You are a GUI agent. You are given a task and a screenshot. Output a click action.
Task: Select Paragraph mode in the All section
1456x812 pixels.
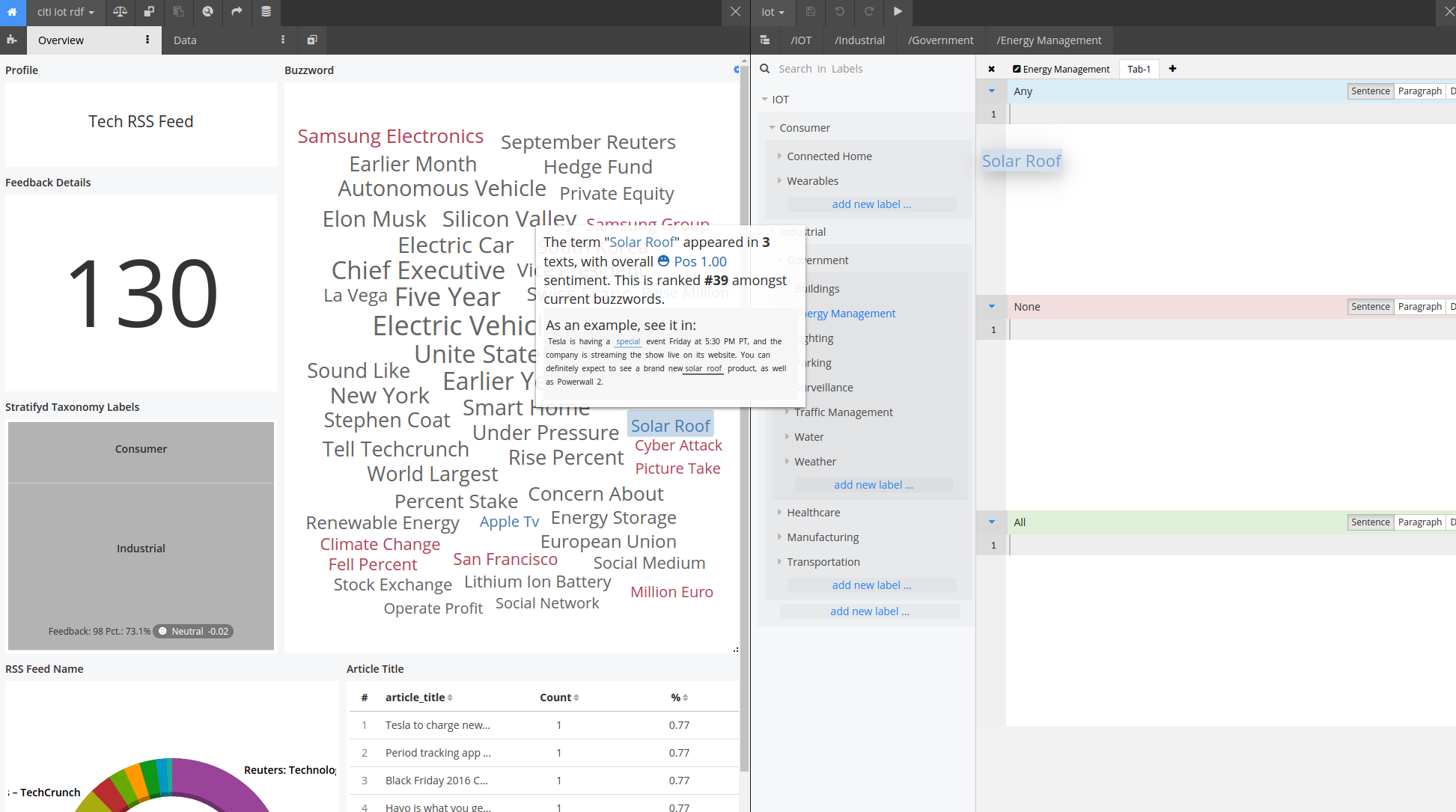(1419, 522)
